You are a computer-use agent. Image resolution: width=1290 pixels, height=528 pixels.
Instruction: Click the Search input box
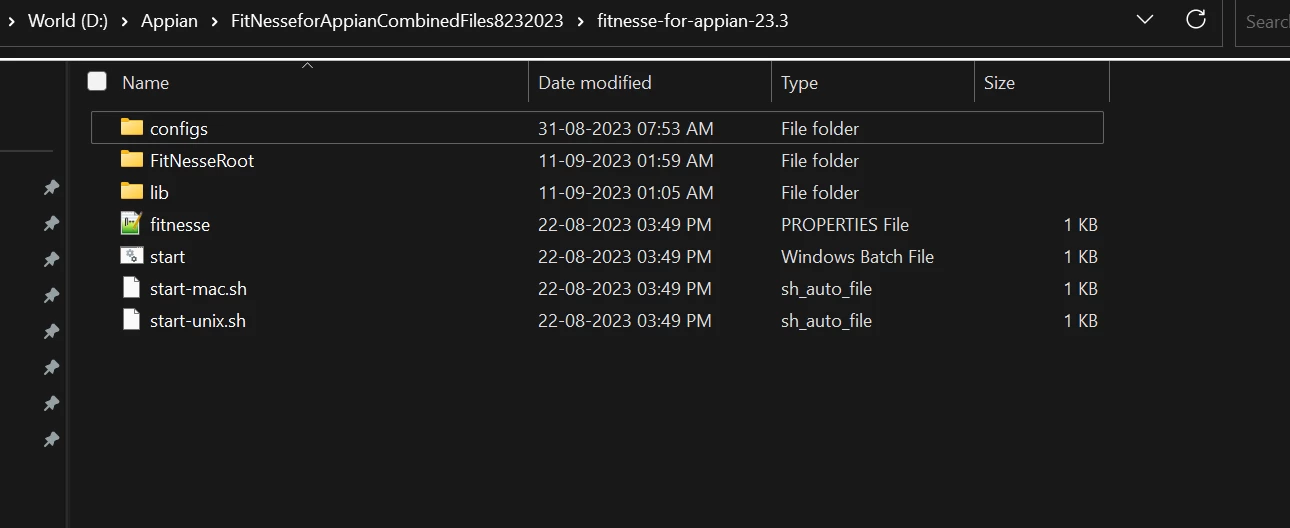click(x=1263, y=21)
